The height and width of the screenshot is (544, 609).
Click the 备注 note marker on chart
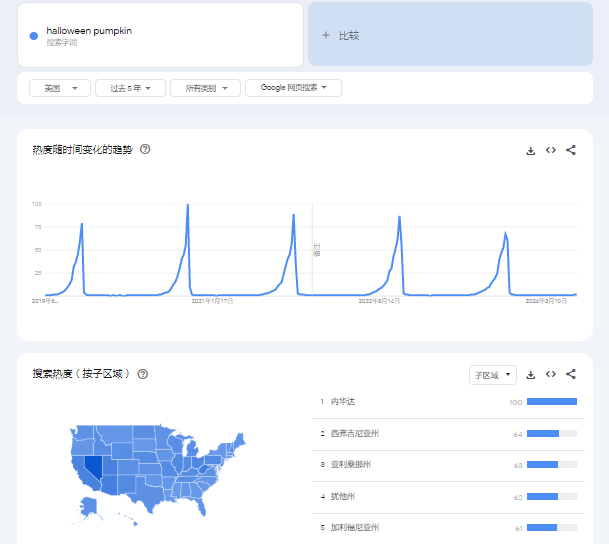coord(317,250)
